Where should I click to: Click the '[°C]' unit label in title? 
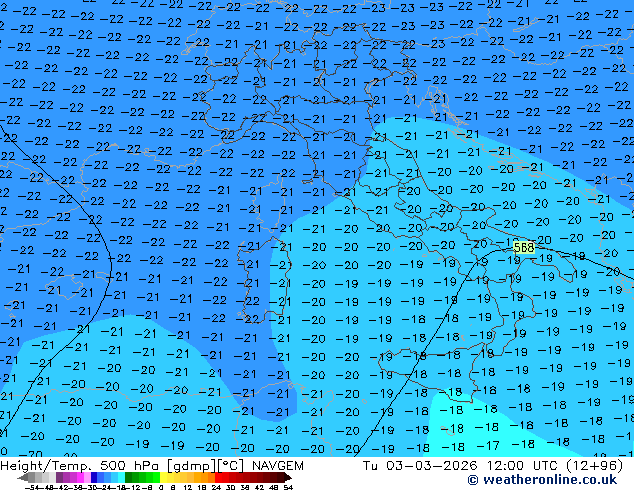tap(231, 466)
